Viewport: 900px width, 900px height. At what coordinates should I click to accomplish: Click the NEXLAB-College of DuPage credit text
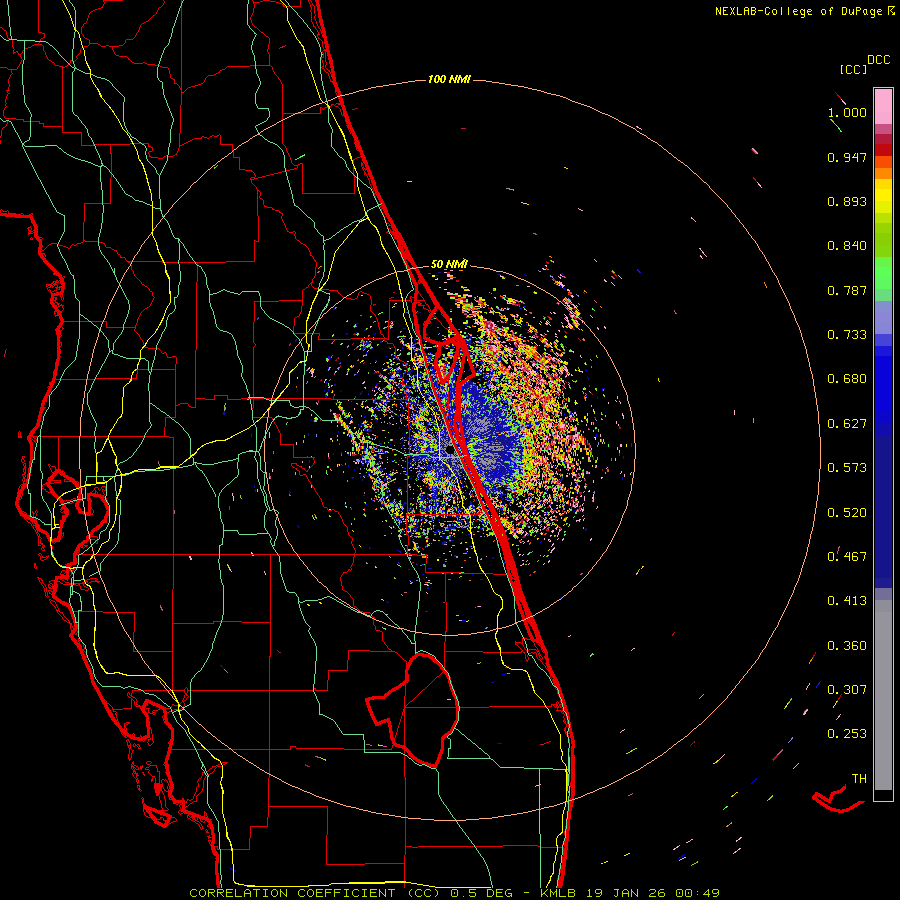pos(803,11)
